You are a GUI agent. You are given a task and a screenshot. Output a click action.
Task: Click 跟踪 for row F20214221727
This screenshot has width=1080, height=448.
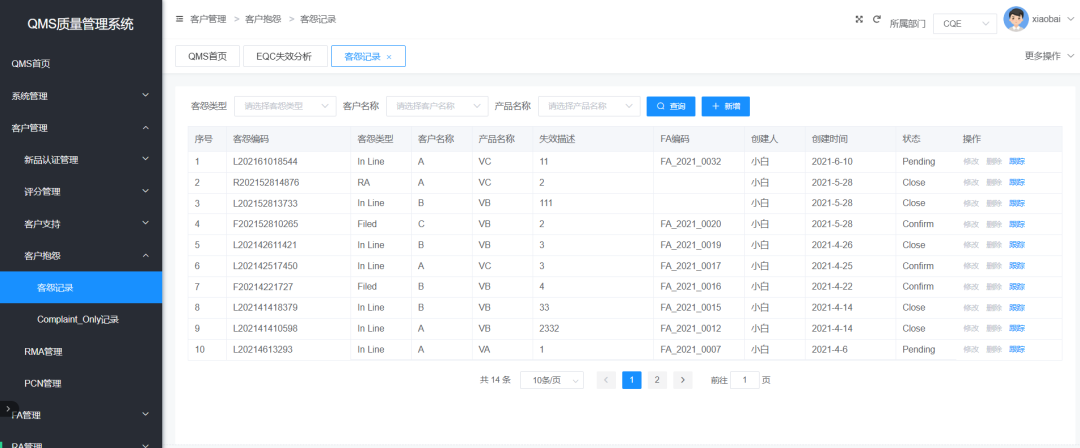(x=1017, y=287)
